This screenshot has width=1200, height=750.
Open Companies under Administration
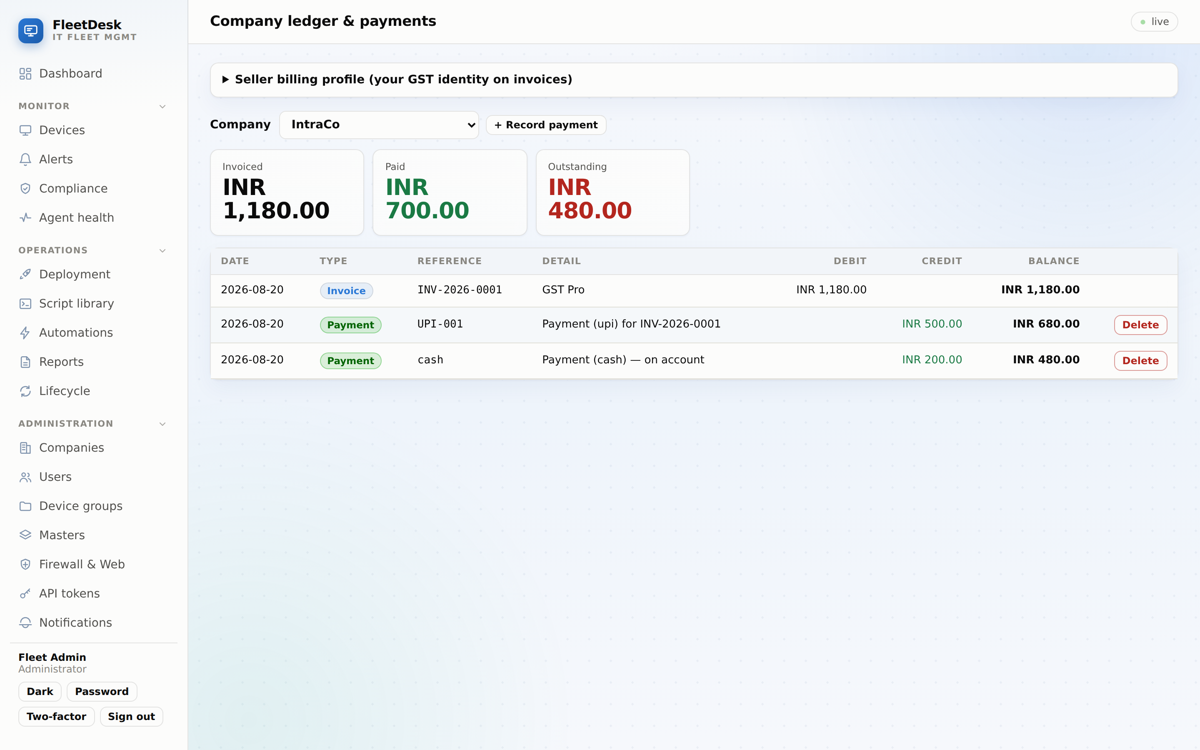(94, 448)
